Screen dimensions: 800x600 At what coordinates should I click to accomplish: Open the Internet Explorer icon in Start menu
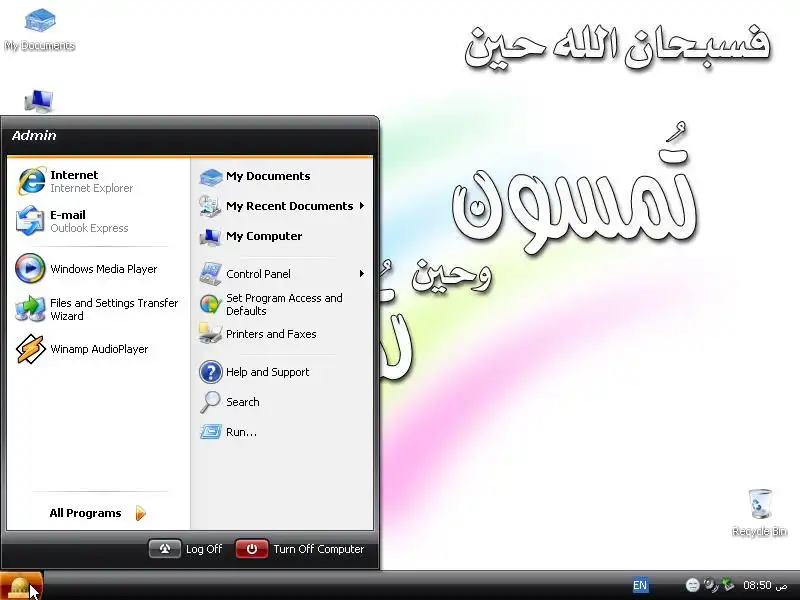(x=31, y=181)
